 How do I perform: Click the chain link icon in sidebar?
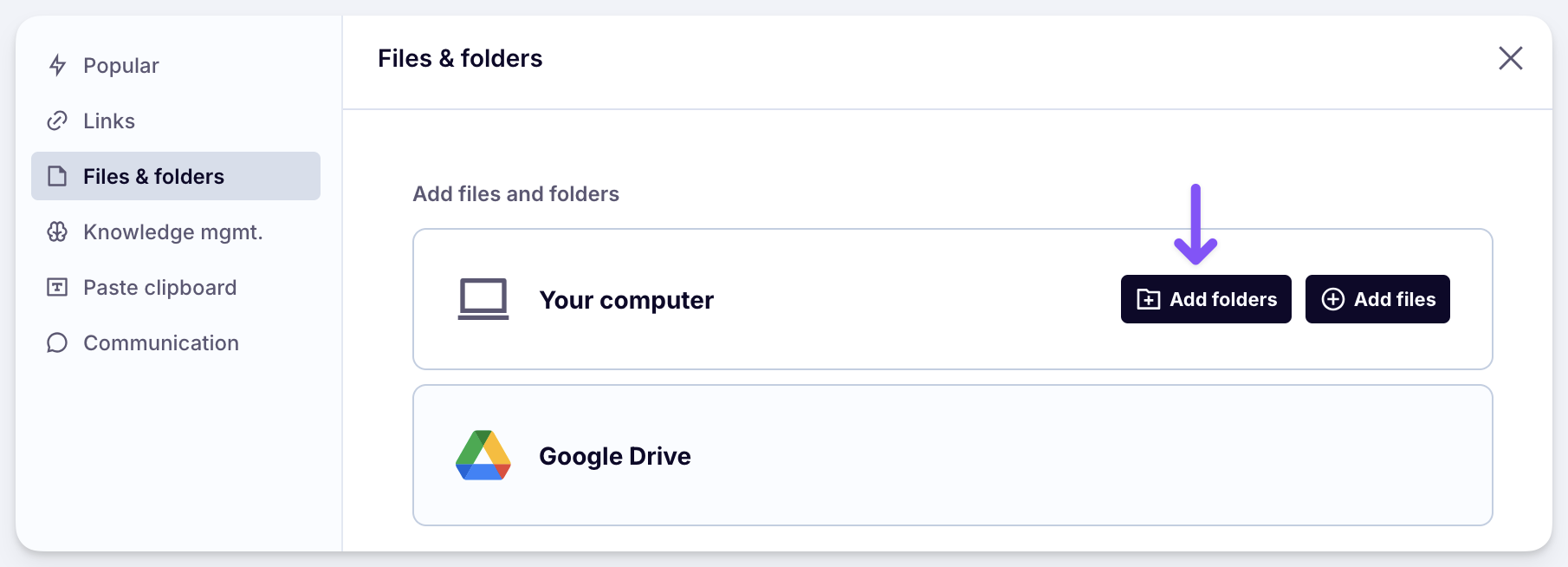pyautogui.click(x=57, y=121)
